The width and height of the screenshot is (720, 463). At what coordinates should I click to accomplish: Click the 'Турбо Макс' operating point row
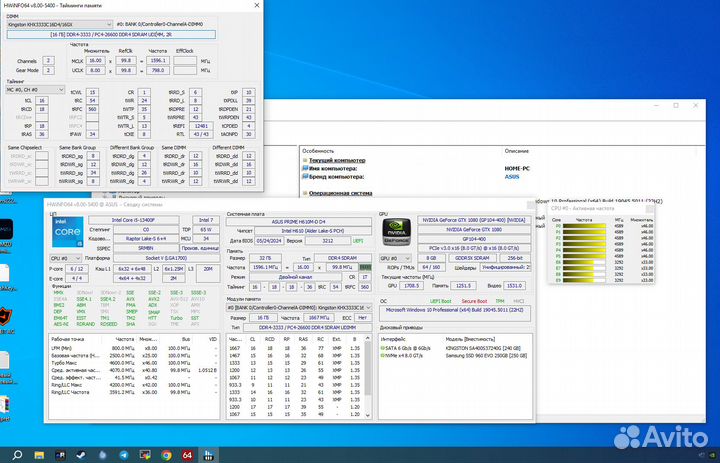pyautogui.click(x=134, y=363)
